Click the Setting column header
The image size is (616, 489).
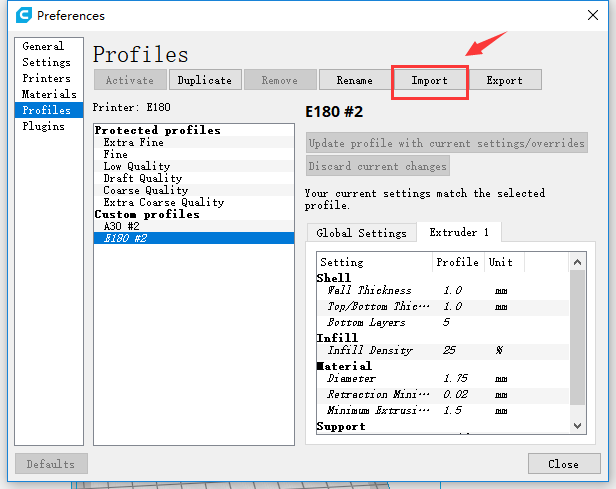(374, 262)
